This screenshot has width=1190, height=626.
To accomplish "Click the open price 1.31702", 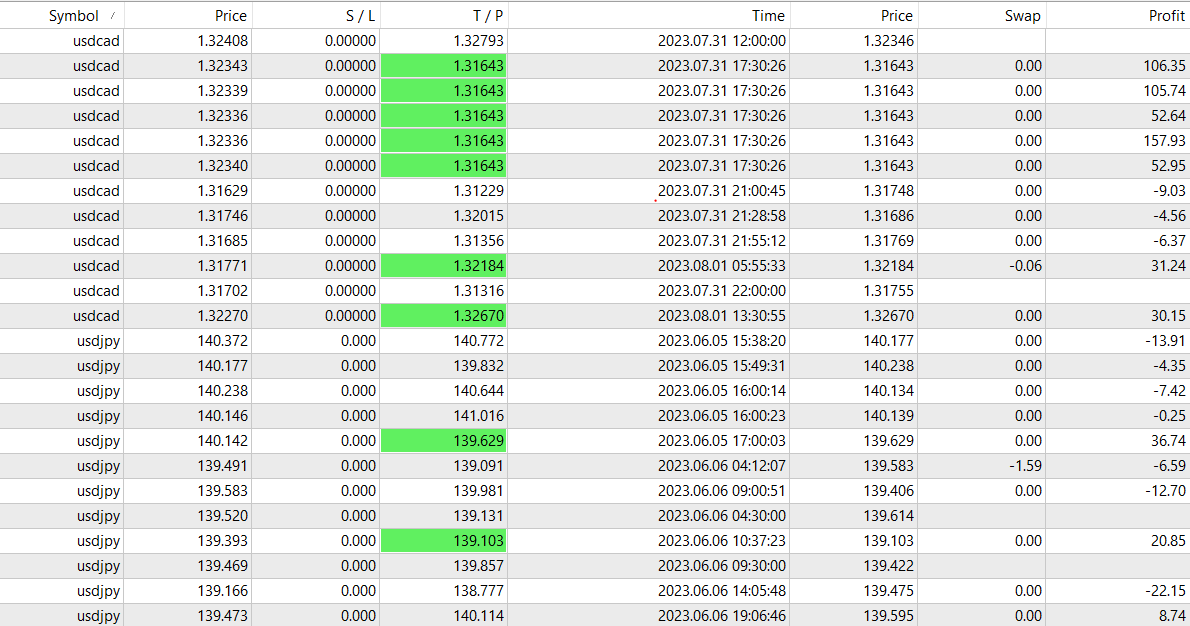I will pos(222,291).
